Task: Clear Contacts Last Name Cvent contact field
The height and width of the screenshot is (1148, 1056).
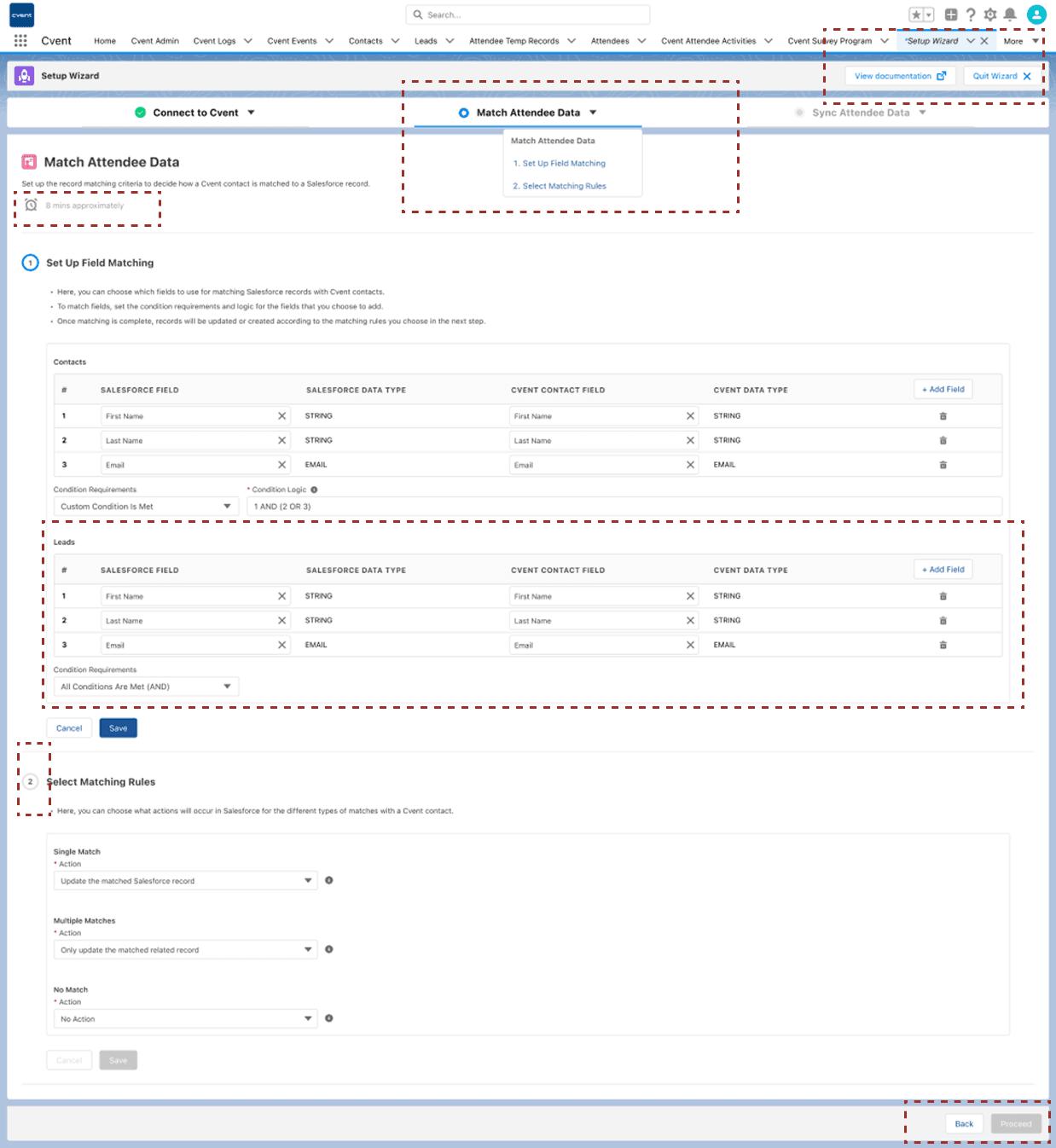Action: coord(690,441)
